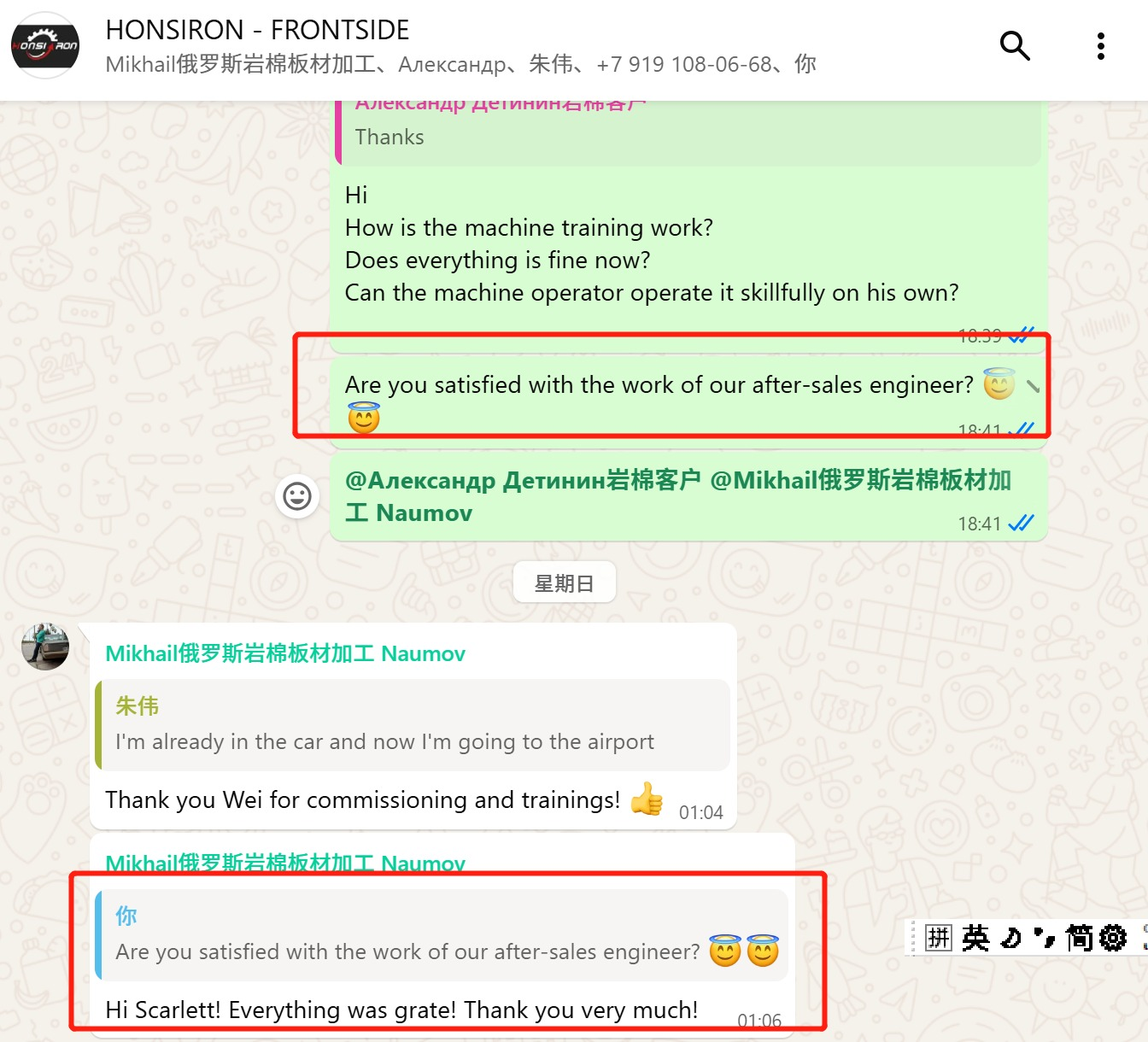
Task: Expand message options chevron on satisfied message
Action: tap(1033, 386)
